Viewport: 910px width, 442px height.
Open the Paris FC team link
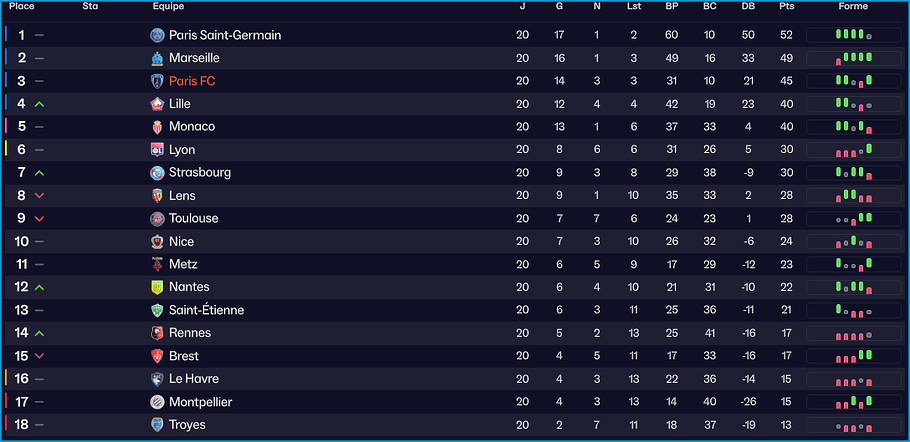point(192,81)
